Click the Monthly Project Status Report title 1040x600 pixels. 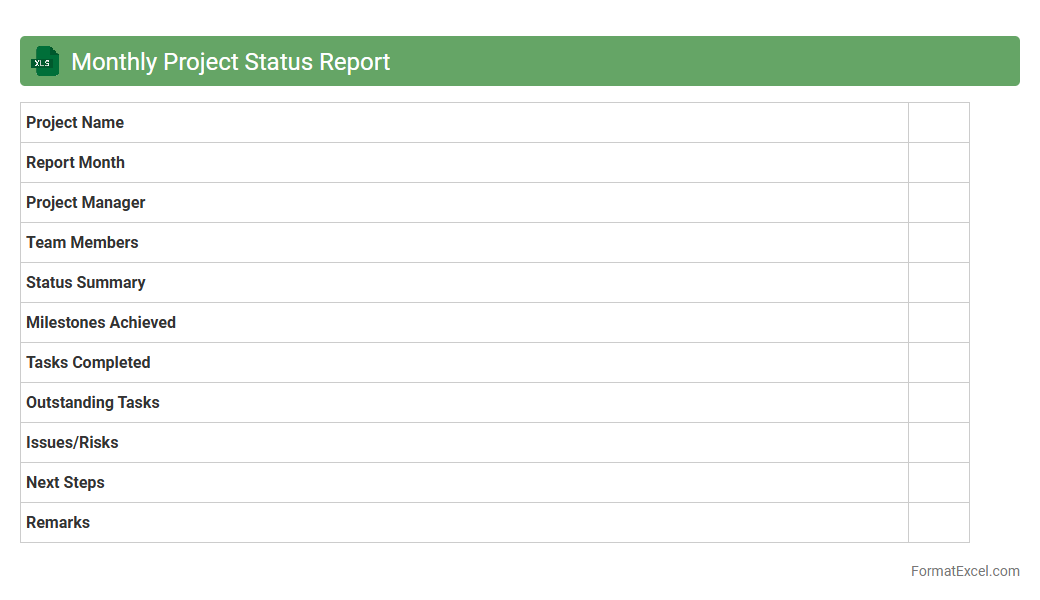pos(230,62)
